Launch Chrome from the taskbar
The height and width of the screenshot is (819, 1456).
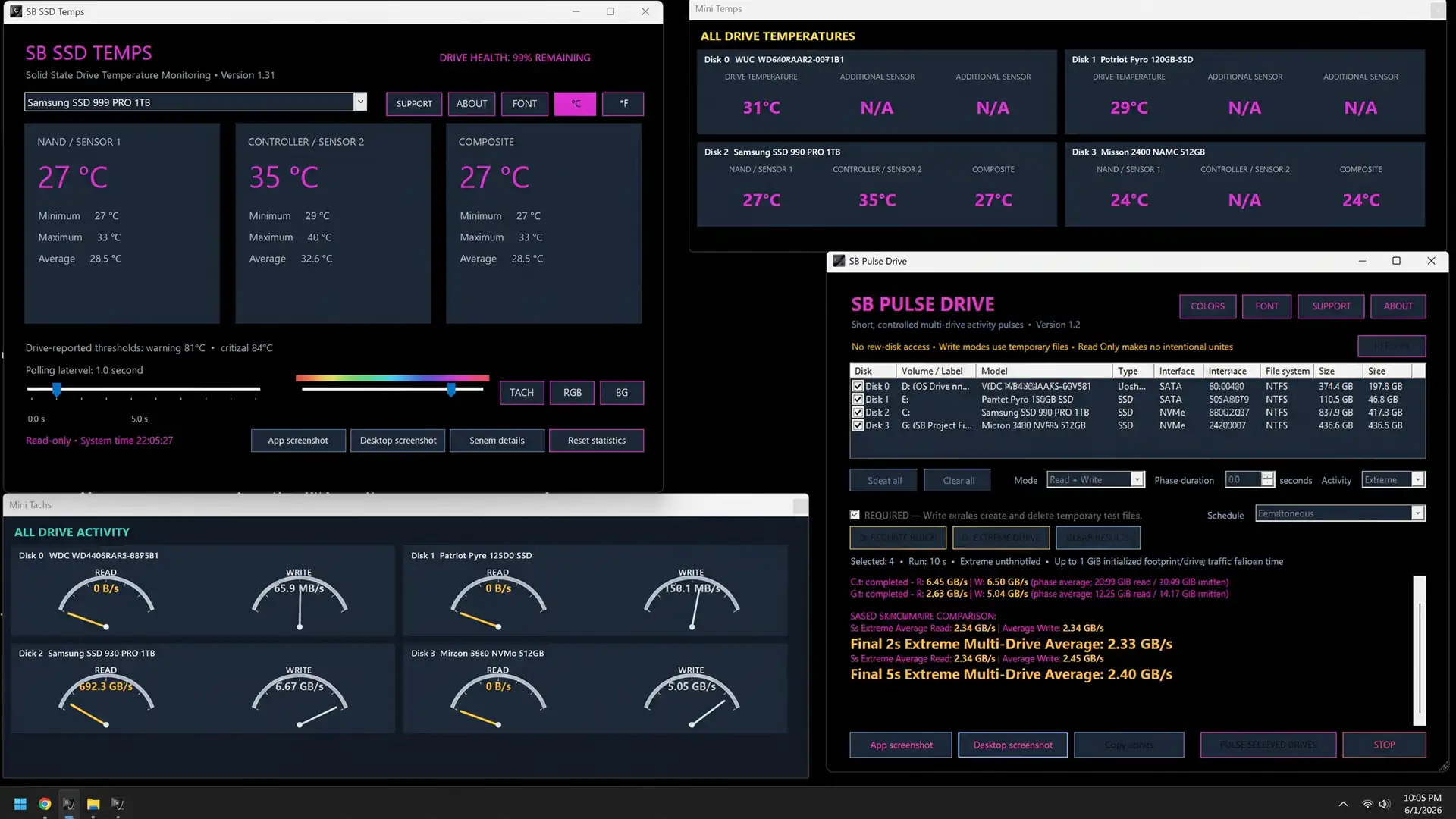45,804
